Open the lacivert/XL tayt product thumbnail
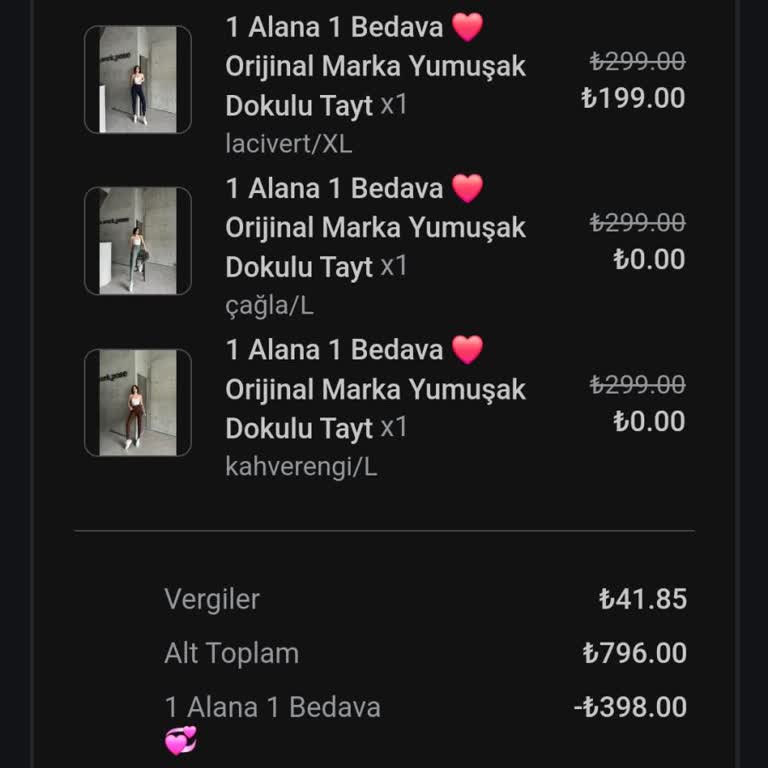The width and height of the screenshot is (768, 768). point(138,79)
